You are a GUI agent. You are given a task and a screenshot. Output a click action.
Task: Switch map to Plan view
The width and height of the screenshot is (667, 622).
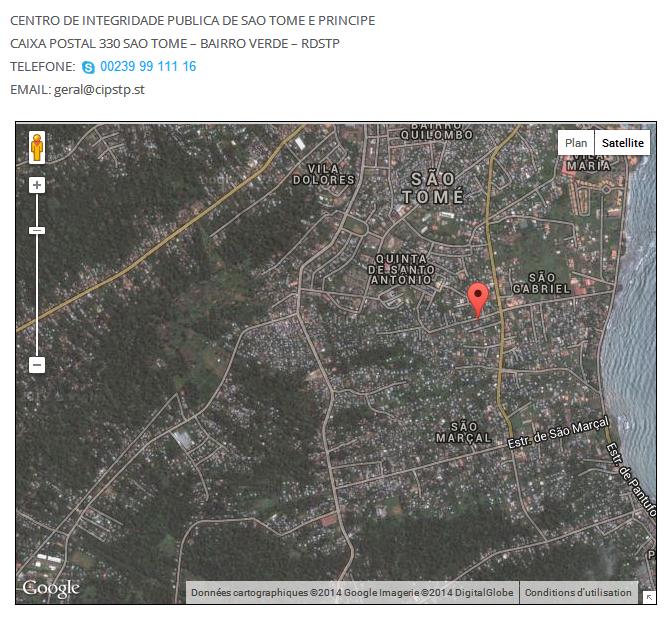tap(576, 143)
